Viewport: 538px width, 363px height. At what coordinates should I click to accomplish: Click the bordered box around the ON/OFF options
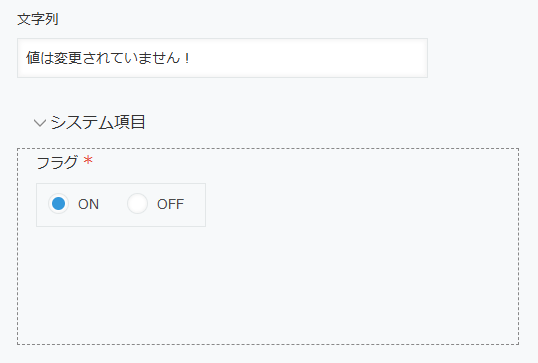coord(121,205)
